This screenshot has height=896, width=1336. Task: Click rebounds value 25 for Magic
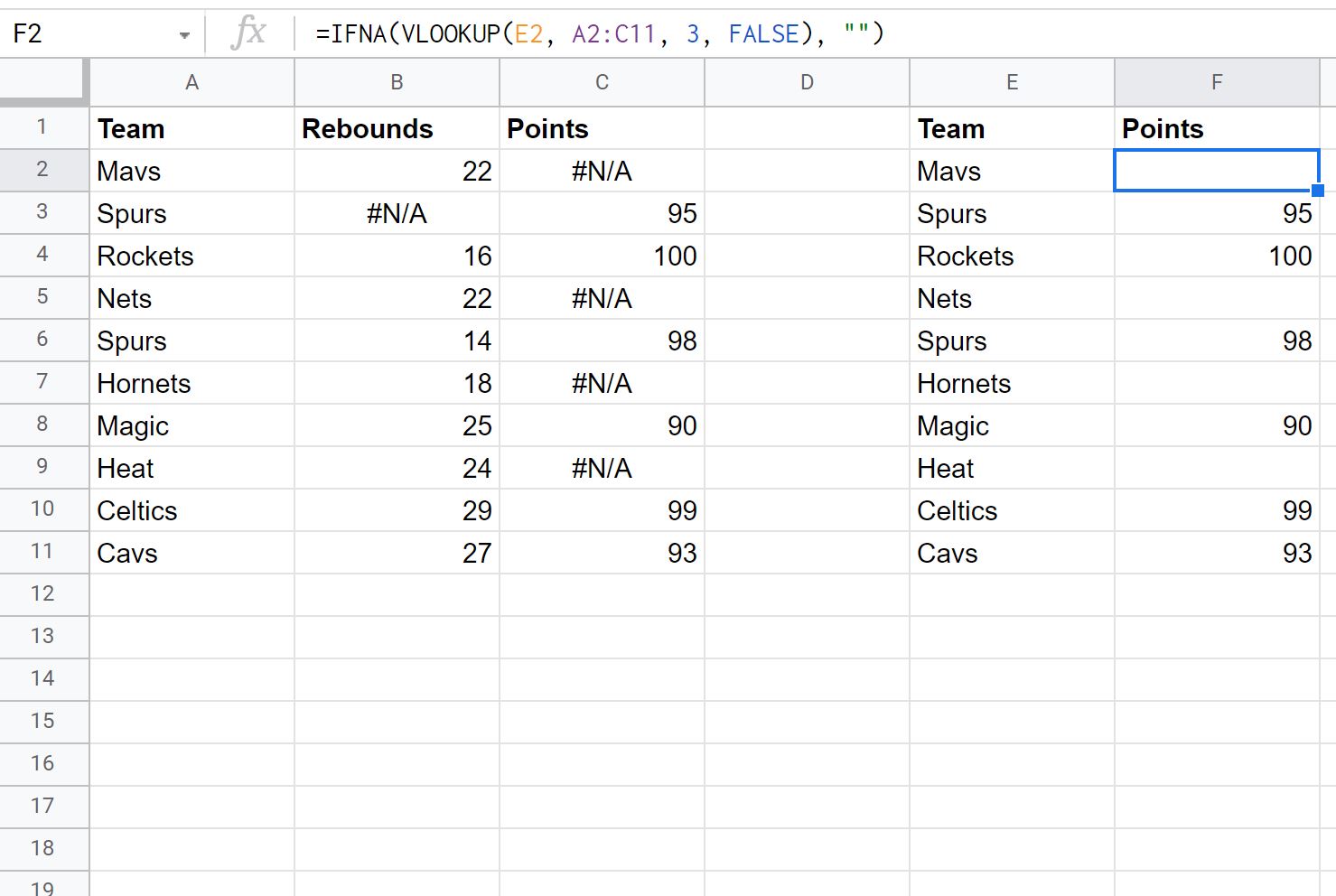tap(477, 426)
